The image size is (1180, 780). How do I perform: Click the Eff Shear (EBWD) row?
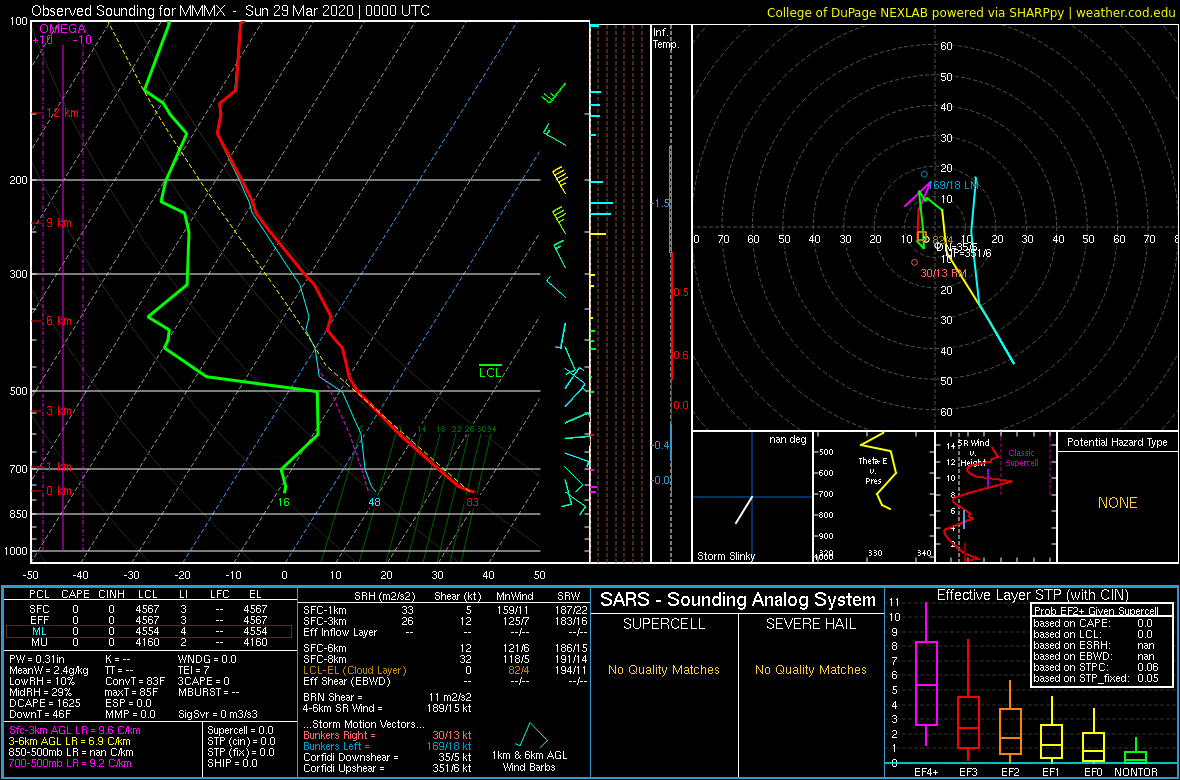(x=444, y=680)
